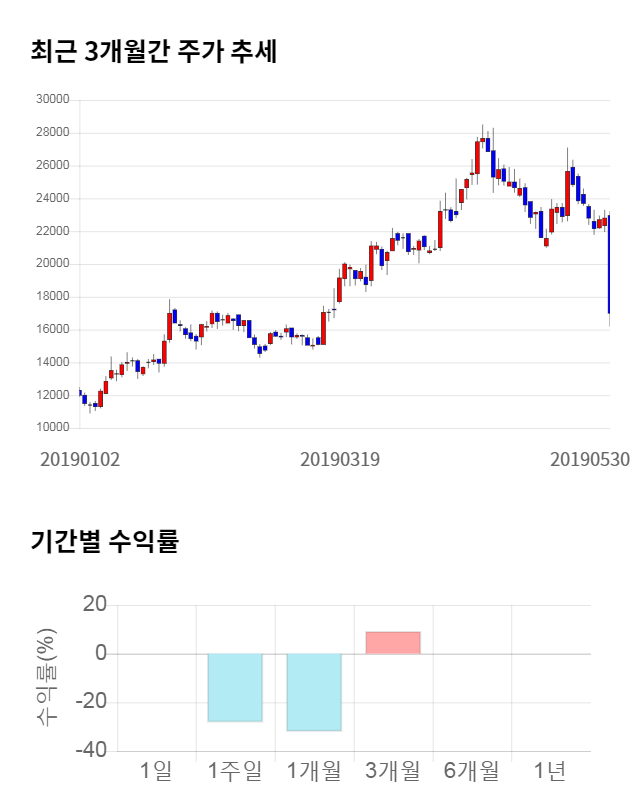Click the 1개월 light-blue return bar
The image size is (640, 810).
pyautogui.click(x=314, y=692)
